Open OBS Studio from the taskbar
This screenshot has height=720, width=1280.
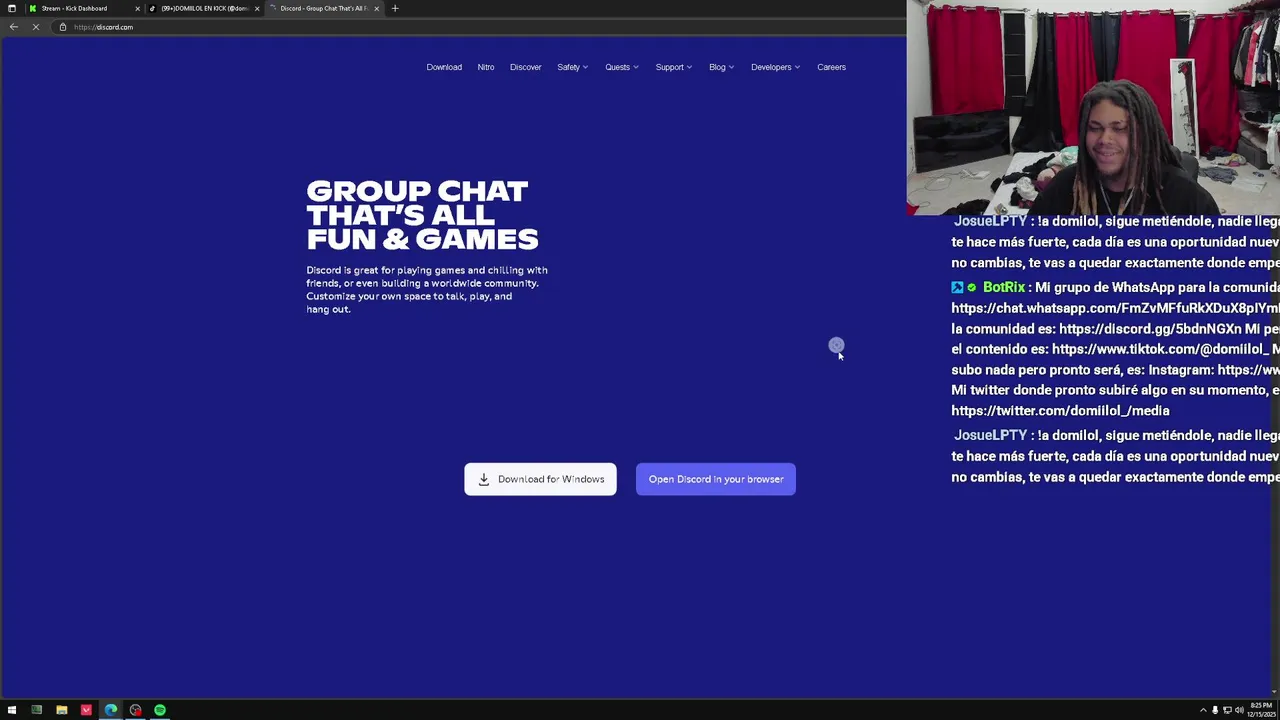point(135,710)
